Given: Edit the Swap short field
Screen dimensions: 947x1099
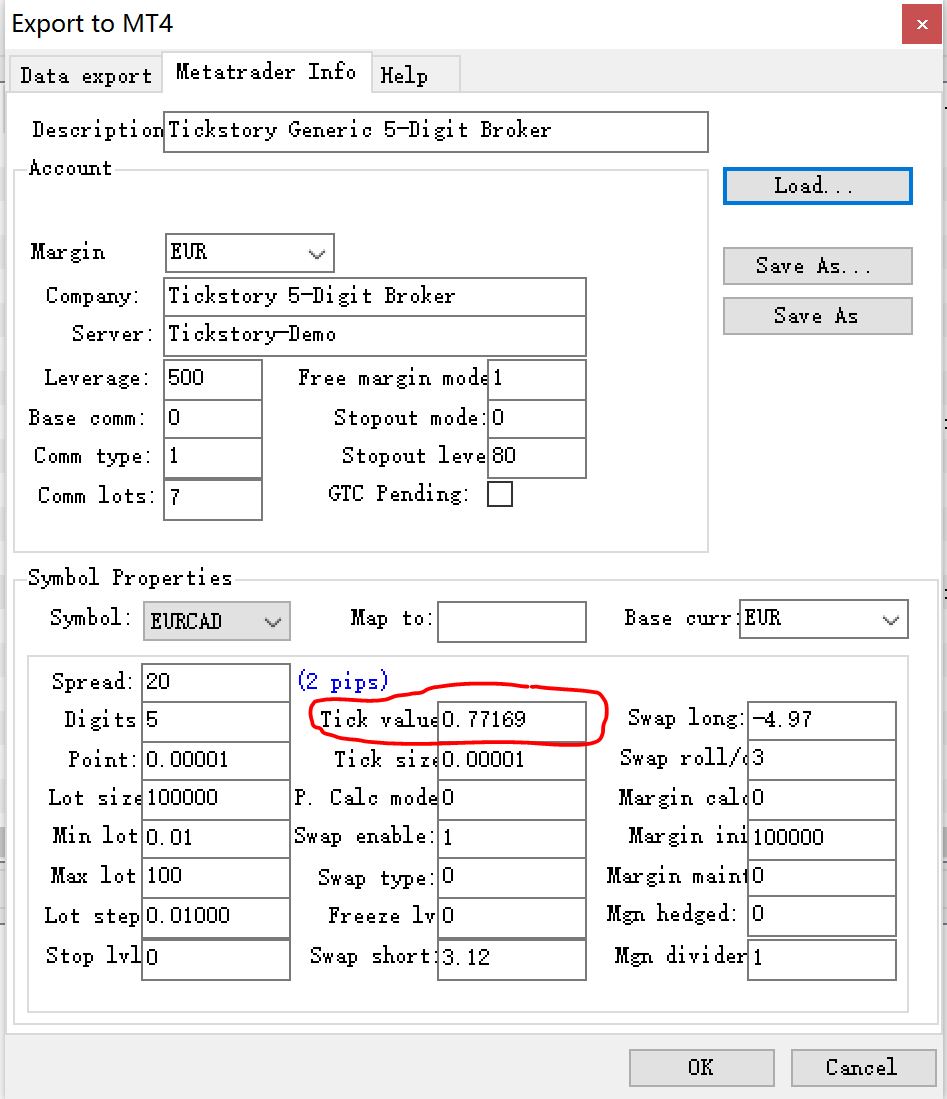Looking at the screenshot, I should tap(512, 959).
